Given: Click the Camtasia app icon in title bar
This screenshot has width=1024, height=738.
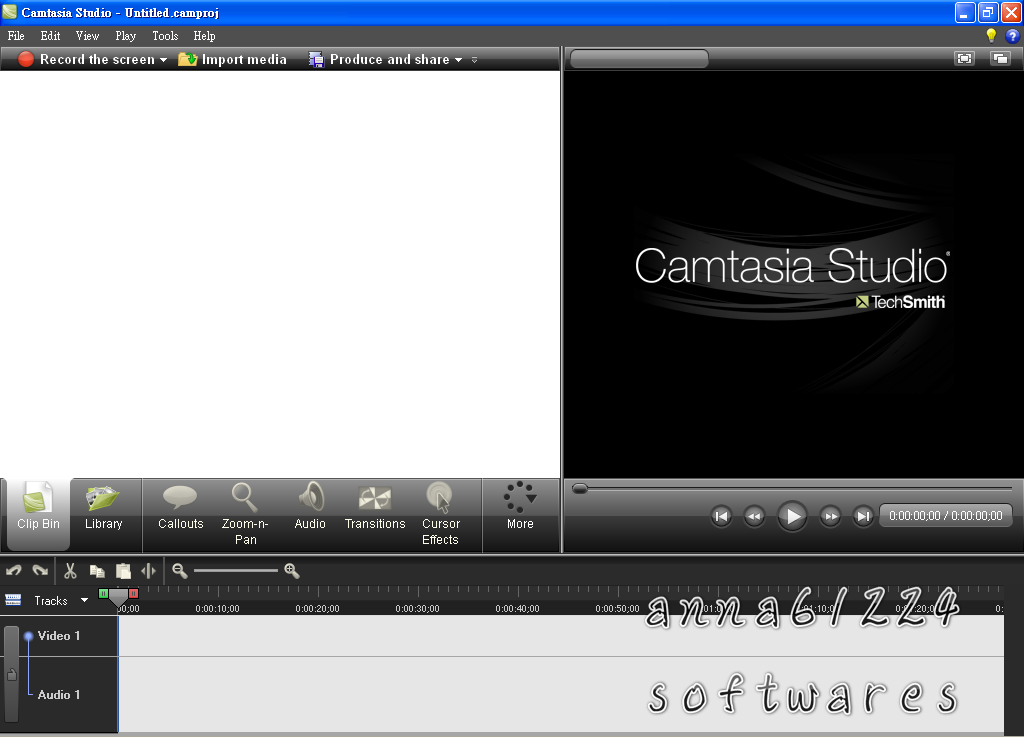Looking at the screenshot, I should 10,12.
